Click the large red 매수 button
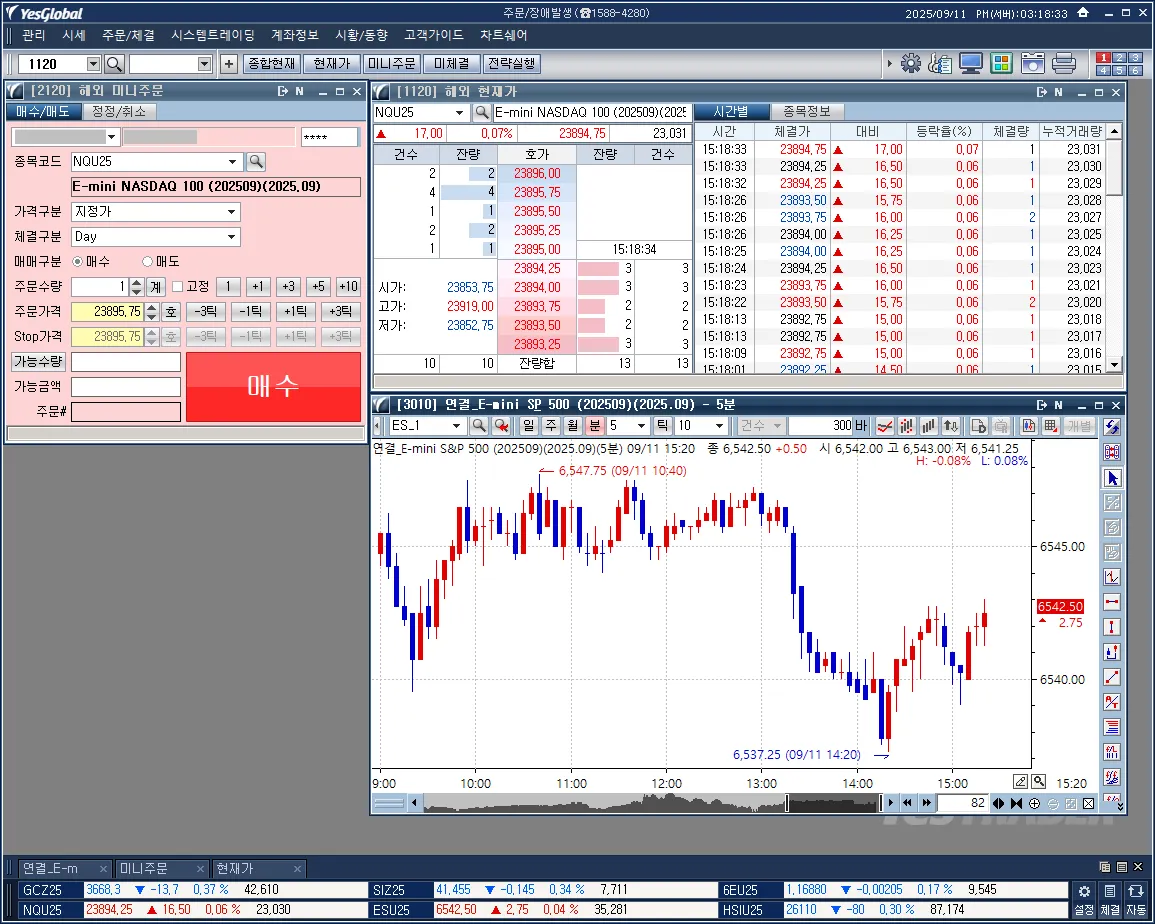Screen dimensions: 1155x924 [x=273, y=387]
